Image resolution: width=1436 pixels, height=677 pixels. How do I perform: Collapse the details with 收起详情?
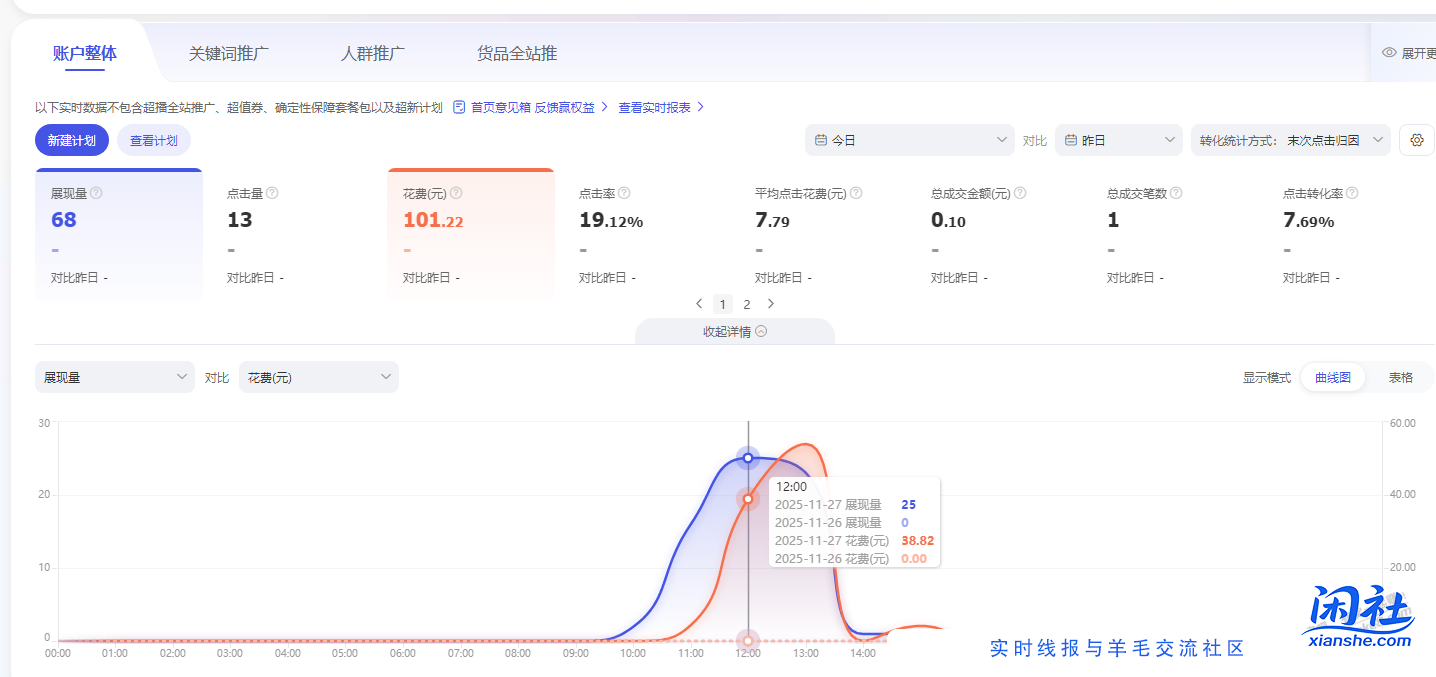[735, 330]
